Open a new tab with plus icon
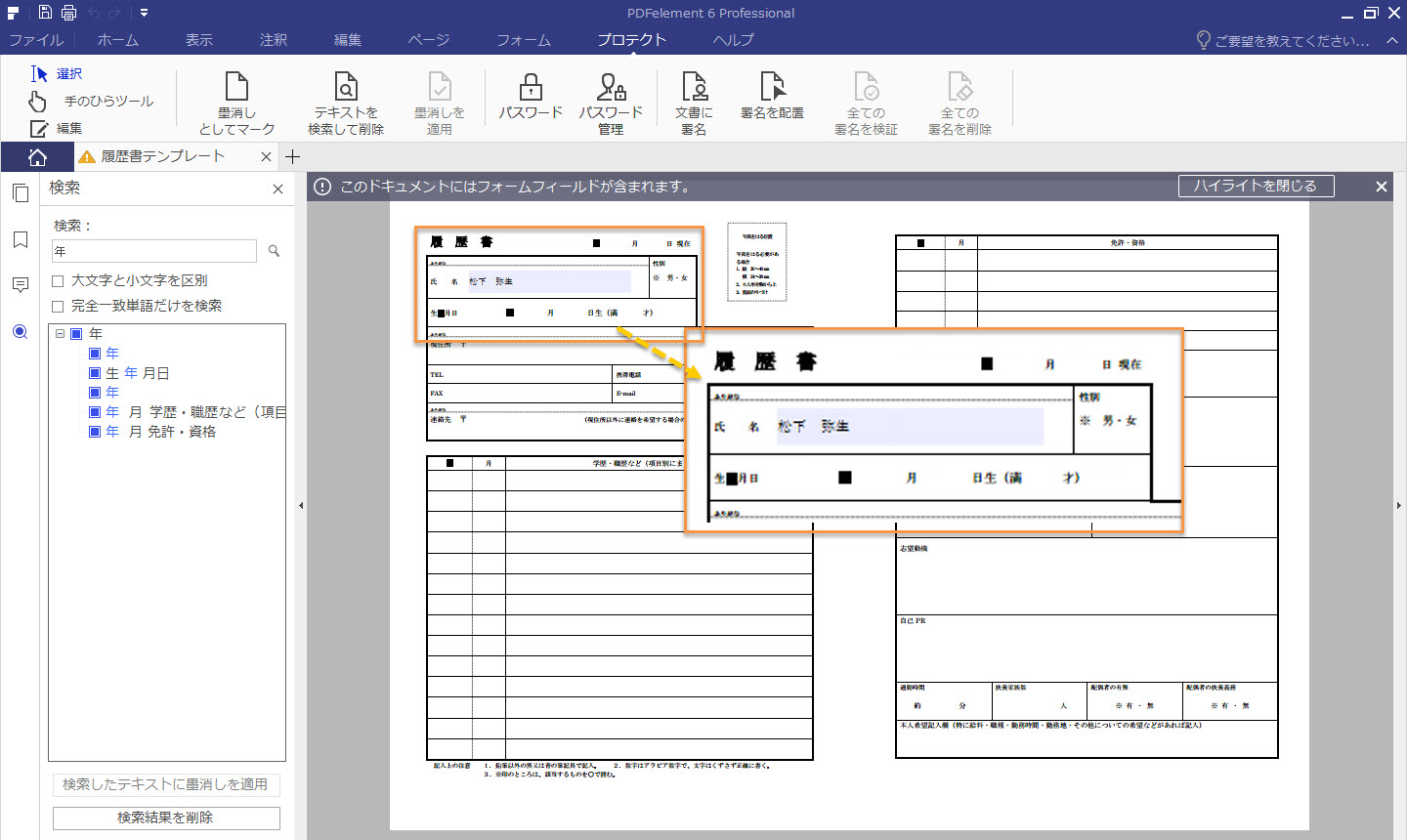 [292, 156]
